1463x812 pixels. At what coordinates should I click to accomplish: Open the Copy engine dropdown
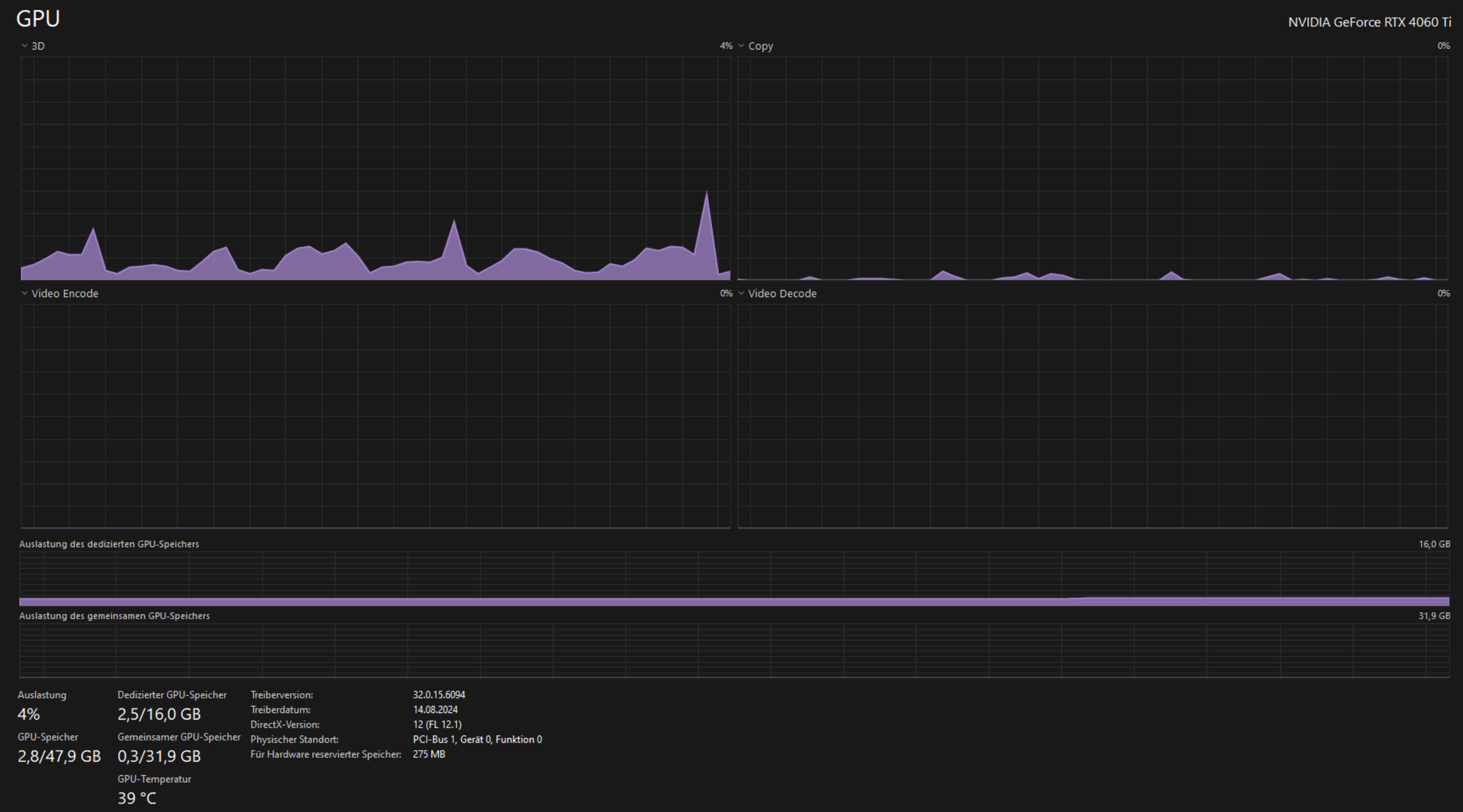click(x=742, y=46)
